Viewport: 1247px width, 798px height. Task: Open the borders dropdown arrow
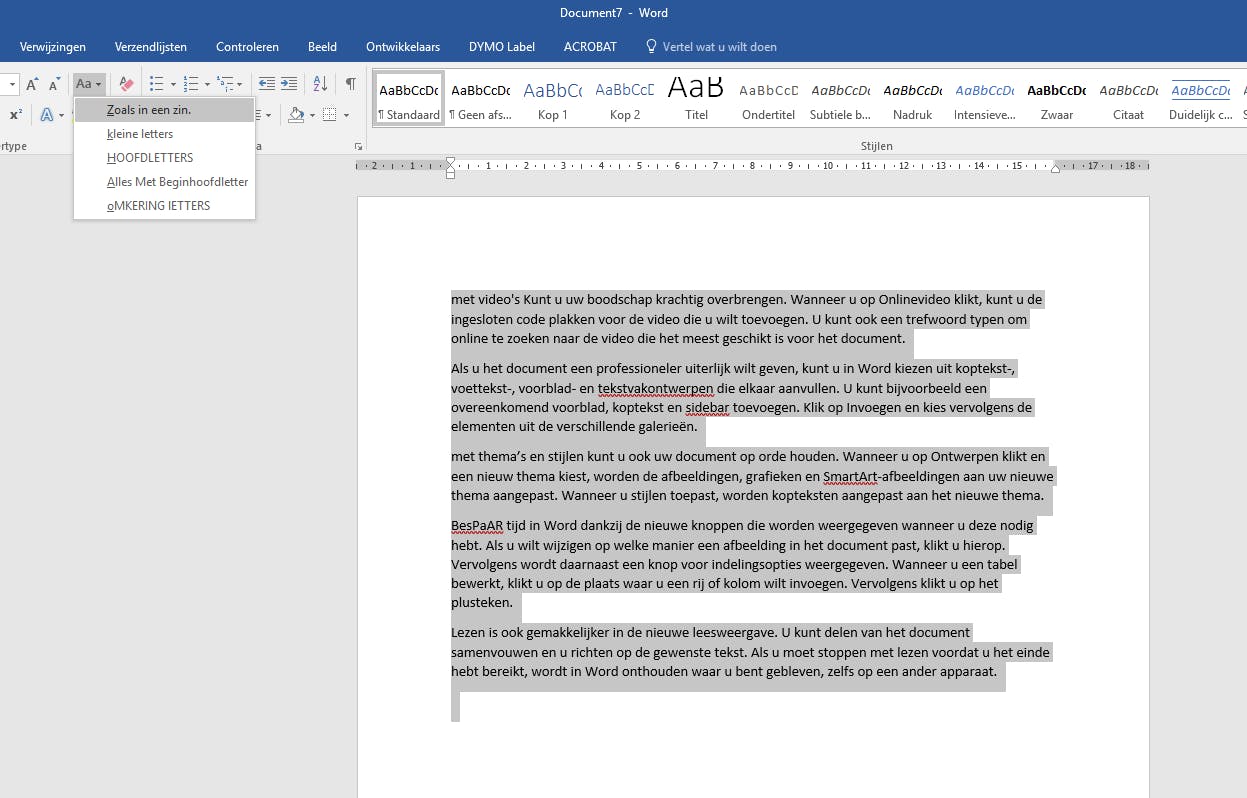tap(346, 116)
